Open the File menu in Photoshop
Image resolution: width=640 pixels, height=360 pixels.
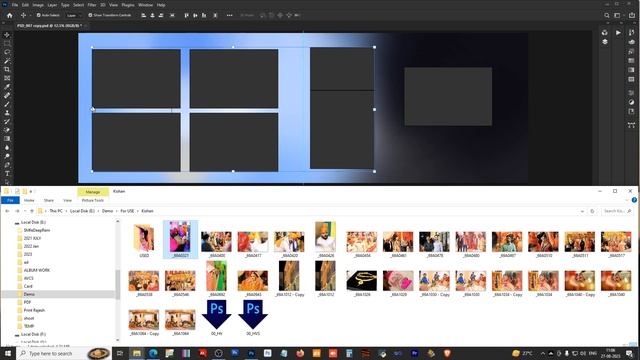[x=15, y=5]
